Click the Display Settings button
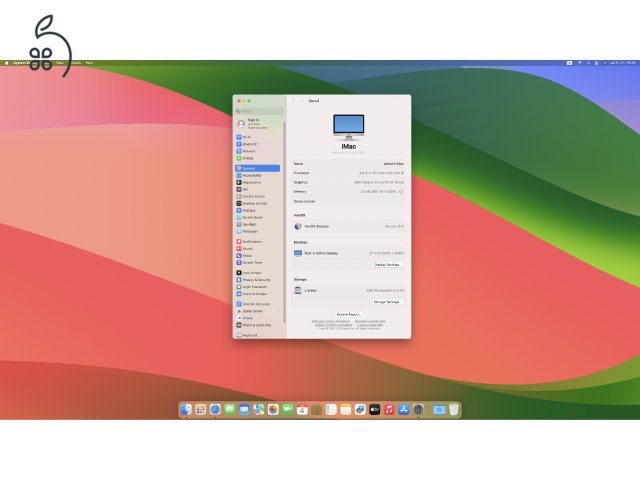The height and width of the screenshot is (480, 640). pos(387,265)
